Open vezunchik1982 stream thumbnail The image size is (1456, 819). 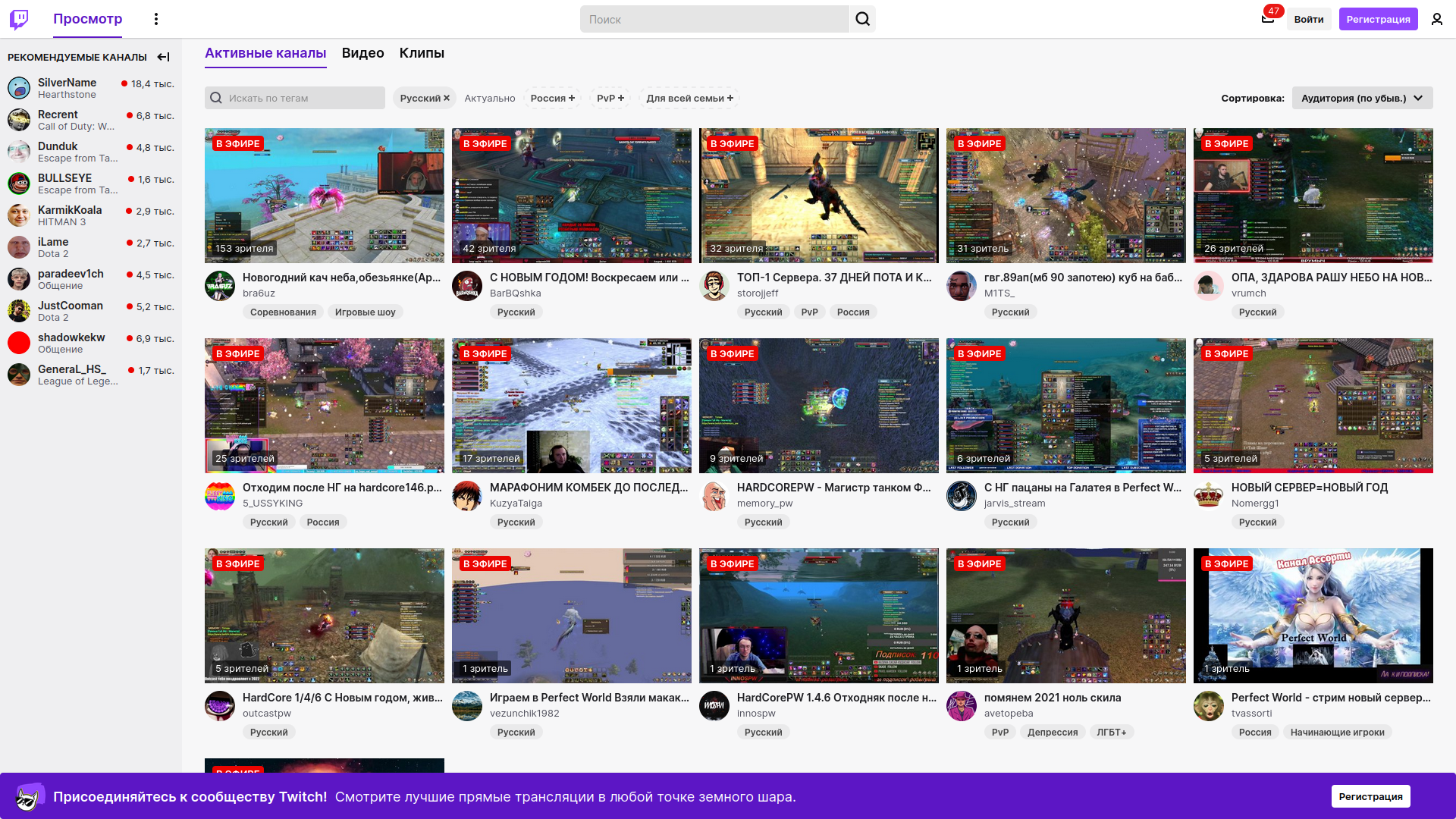click(x=572, y=616)
